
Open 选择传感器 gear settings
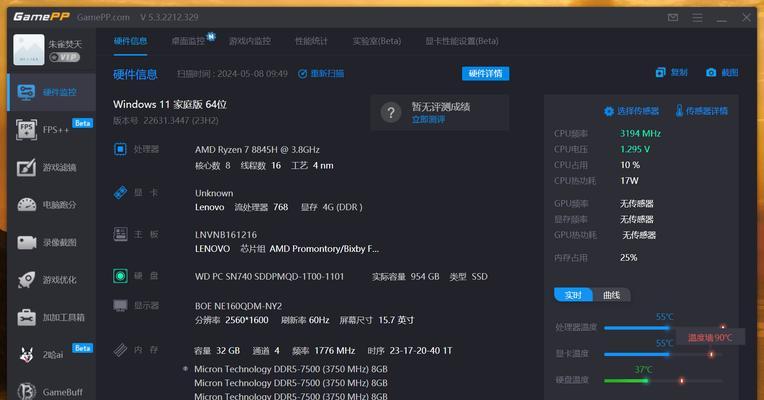631,111
